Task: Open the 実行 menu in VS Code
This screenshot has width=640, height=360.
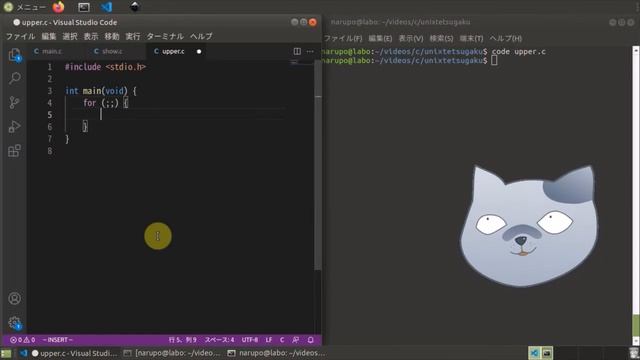Action: tap(133, 36)
